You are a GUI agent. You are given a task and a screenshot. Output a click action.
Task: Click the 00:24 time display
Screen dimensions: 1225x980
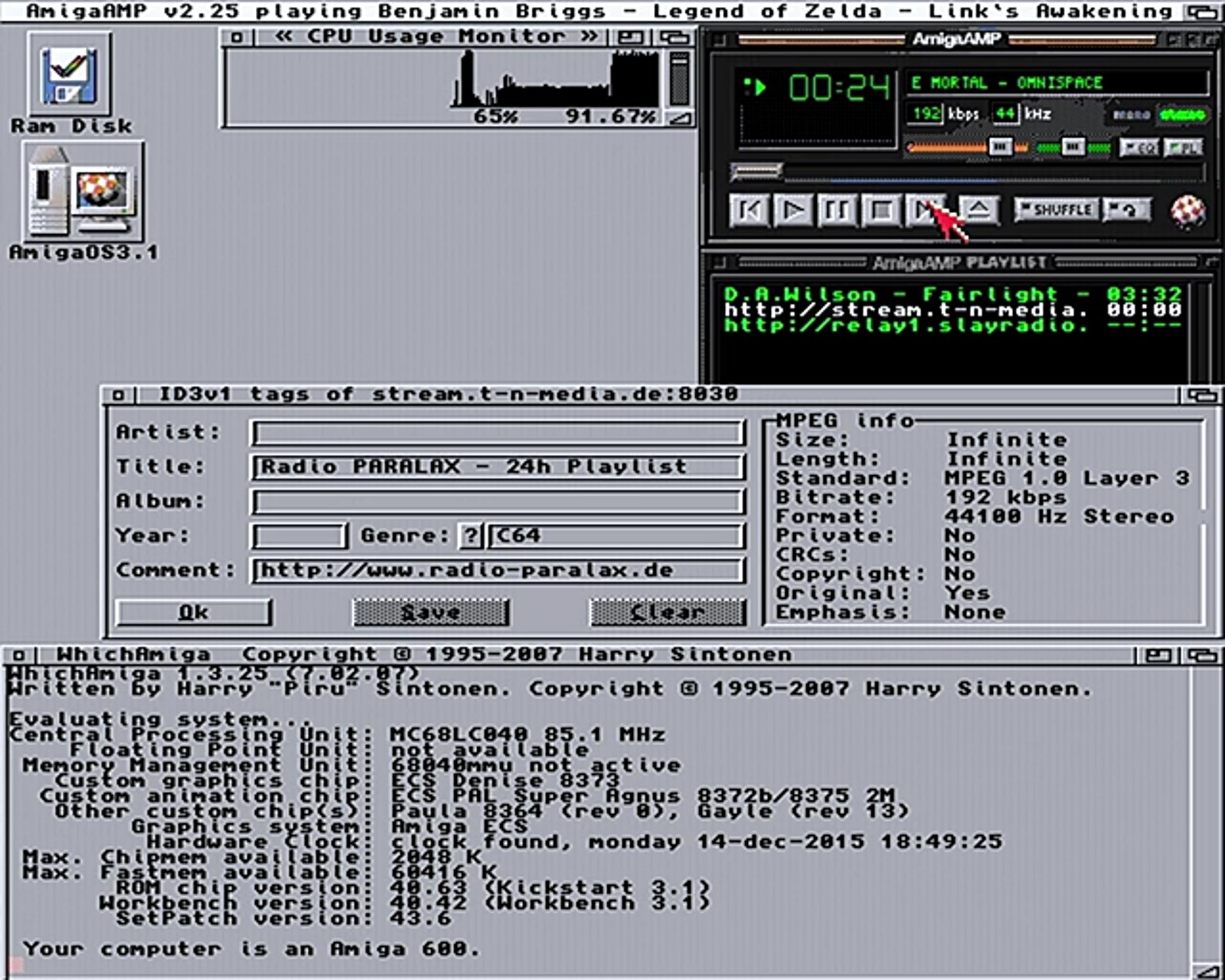click(x=839, y=88)
